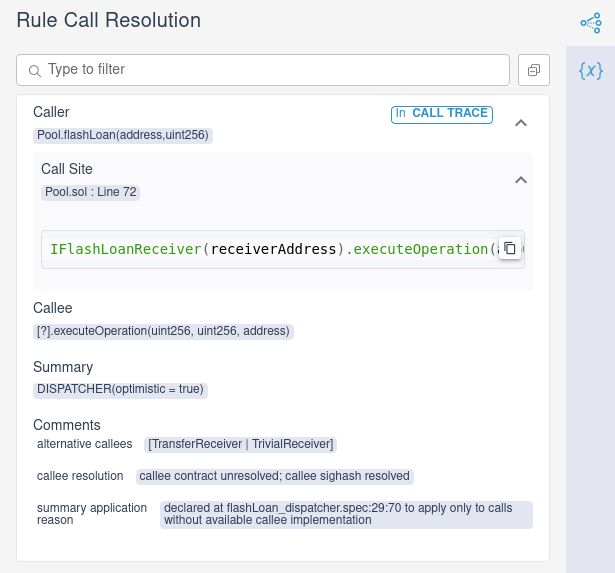615x573 pixels.
Task: Click the In CALL TRACE badge
Action: click(441, 113)
